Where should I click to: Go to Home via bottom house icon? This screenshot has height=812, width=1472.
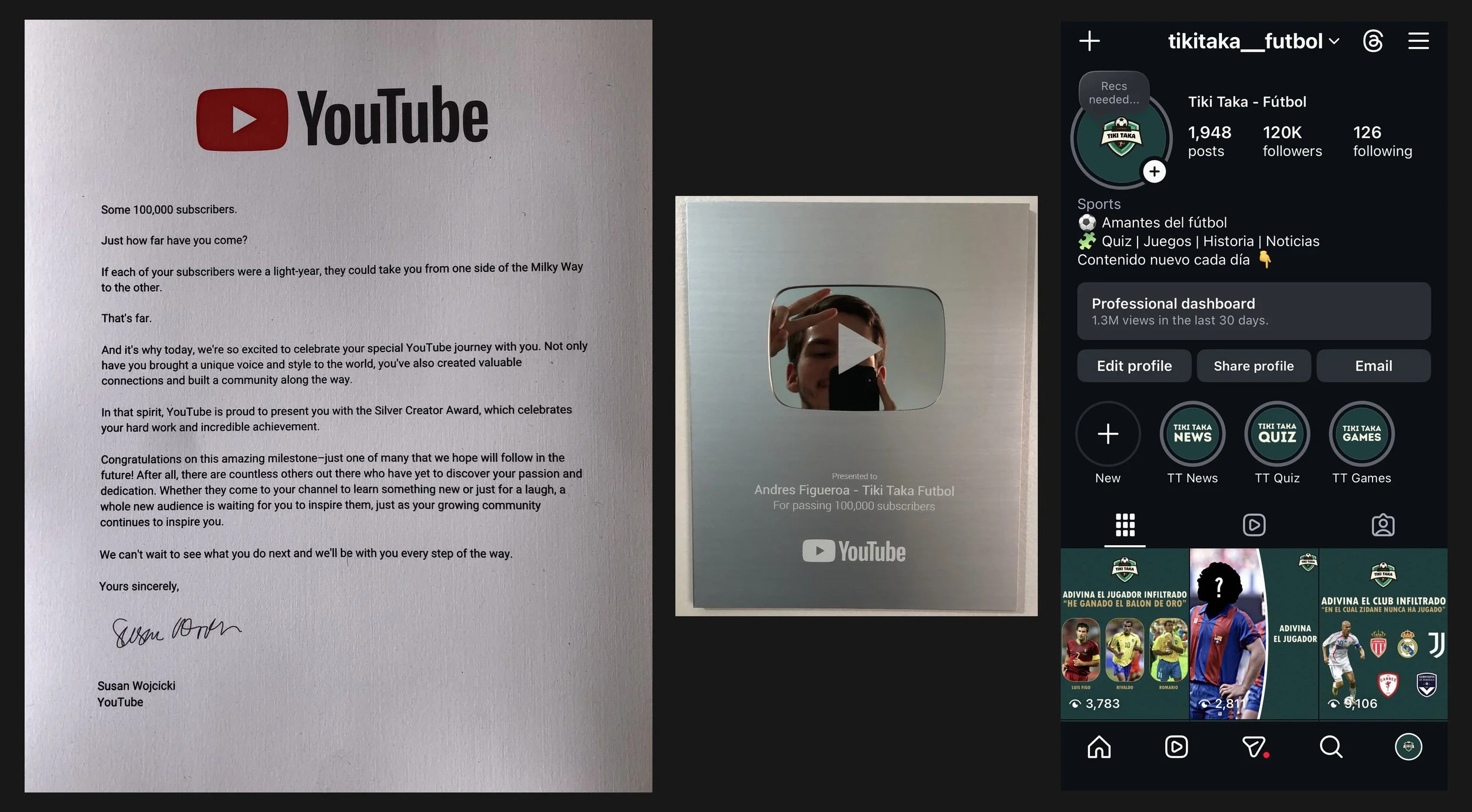tap(1099, 747)
